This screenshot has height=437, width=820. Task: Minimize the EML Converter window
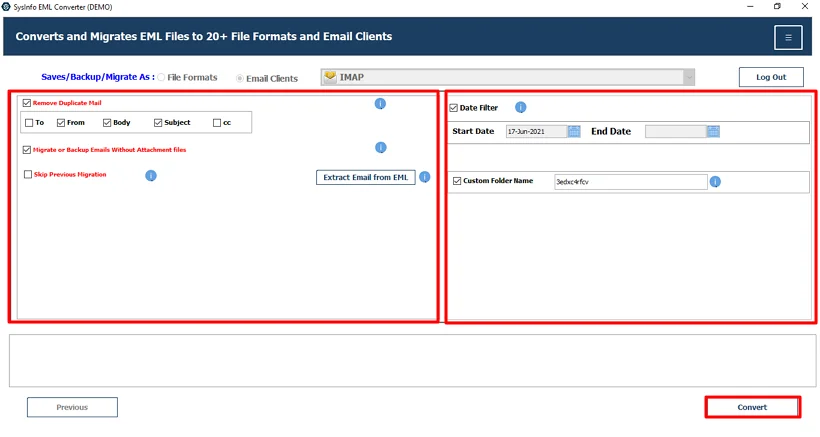(750, 7)
